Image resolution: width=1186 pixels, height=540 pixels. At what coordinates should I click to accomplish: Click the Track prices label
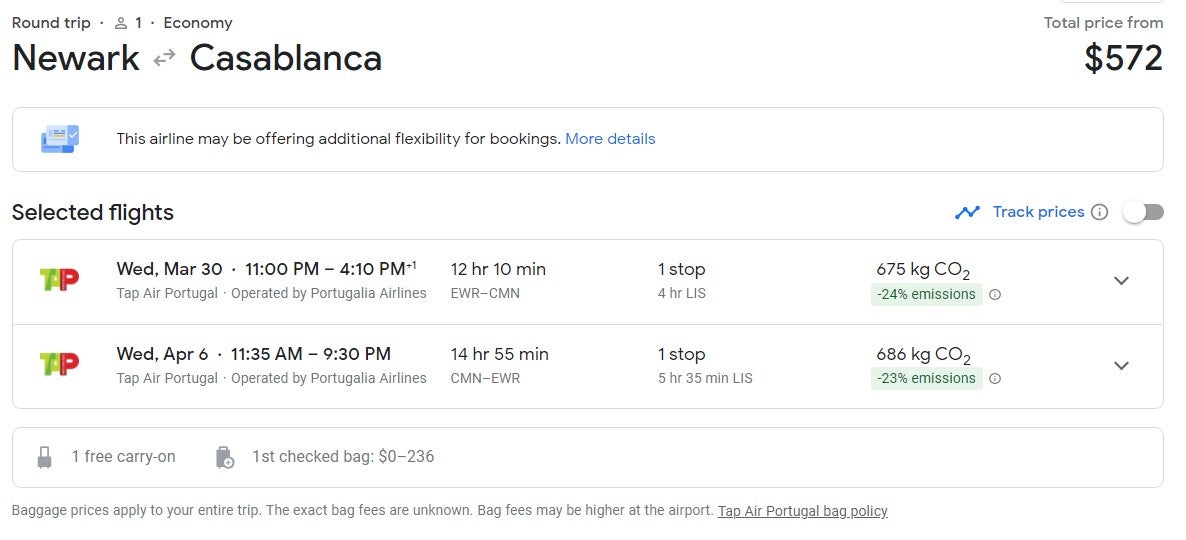point(1039,213)
